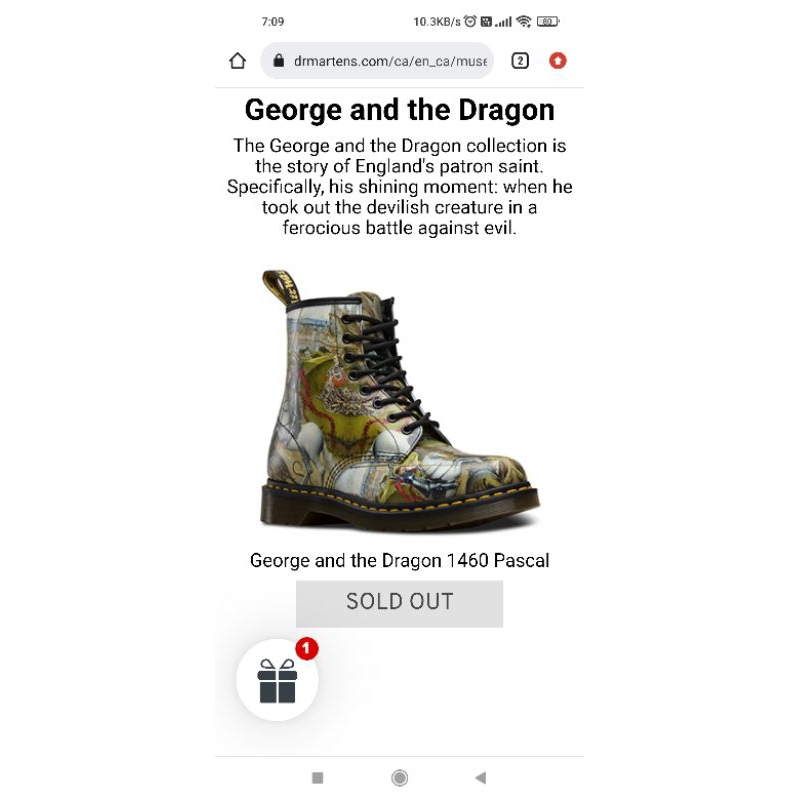Tap the red notification badge on gift
This screenshot has height=800, width=800.
coord(307,648)
